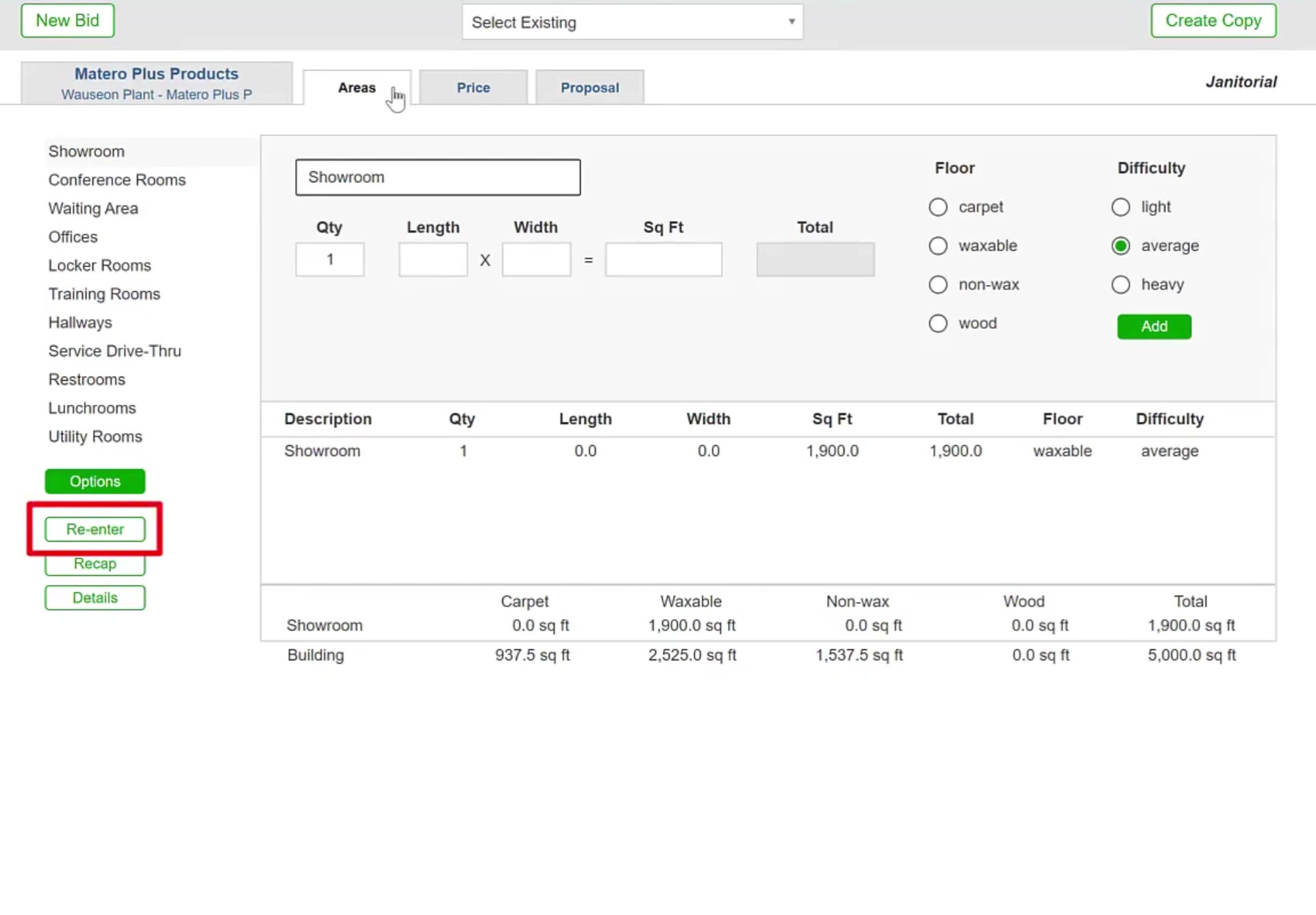Select the light difficulty radio button
1316x915 pixels.
point(1121,207)
